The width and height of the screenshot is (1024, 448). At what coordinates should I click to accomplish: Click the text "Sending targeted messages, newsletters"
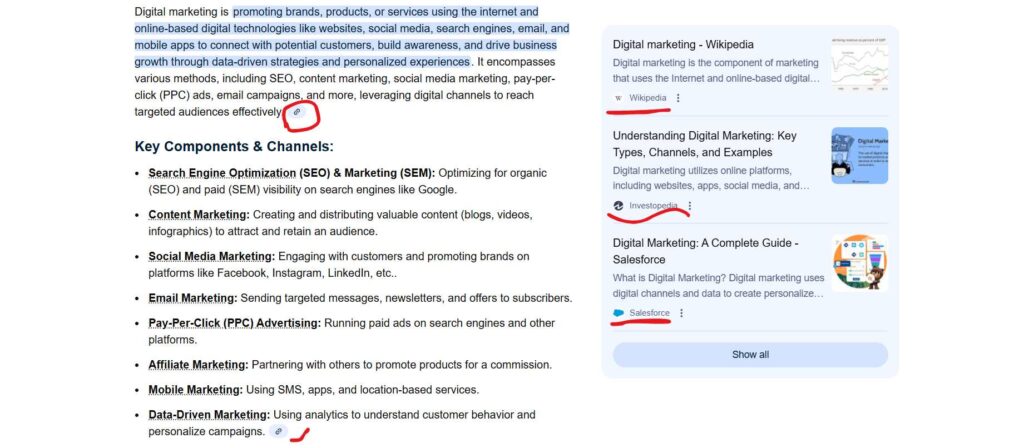point(344,298)
